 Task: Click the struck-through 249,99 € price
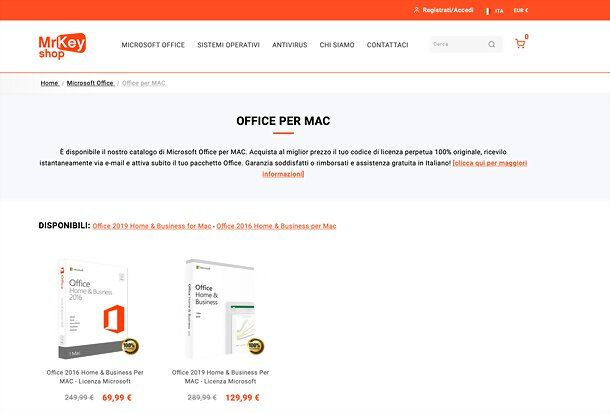(79, 397)
